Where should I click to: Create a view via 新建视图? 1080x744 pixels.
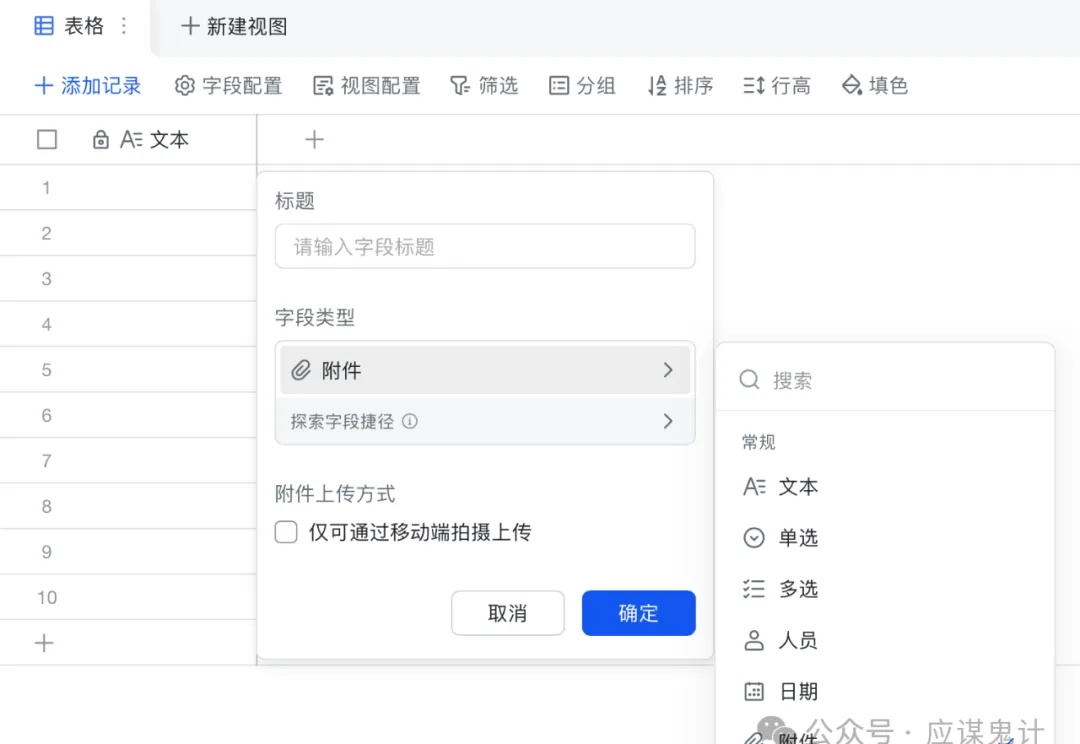click(232, 26)
